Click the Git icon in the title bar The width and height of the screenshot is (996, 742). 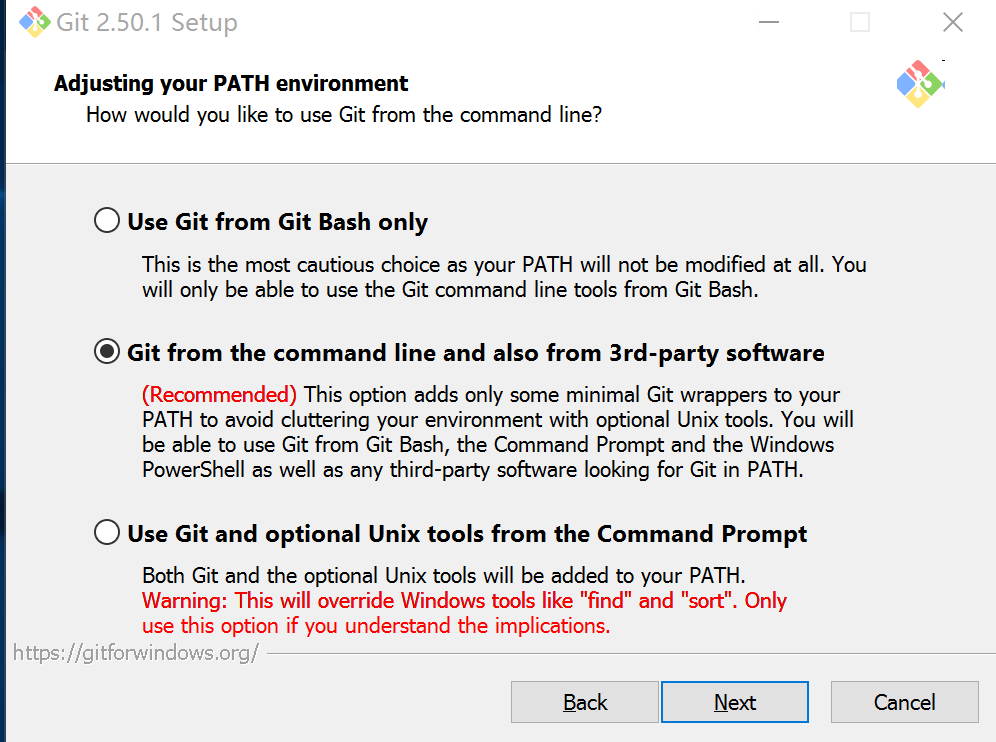(34, 22)
